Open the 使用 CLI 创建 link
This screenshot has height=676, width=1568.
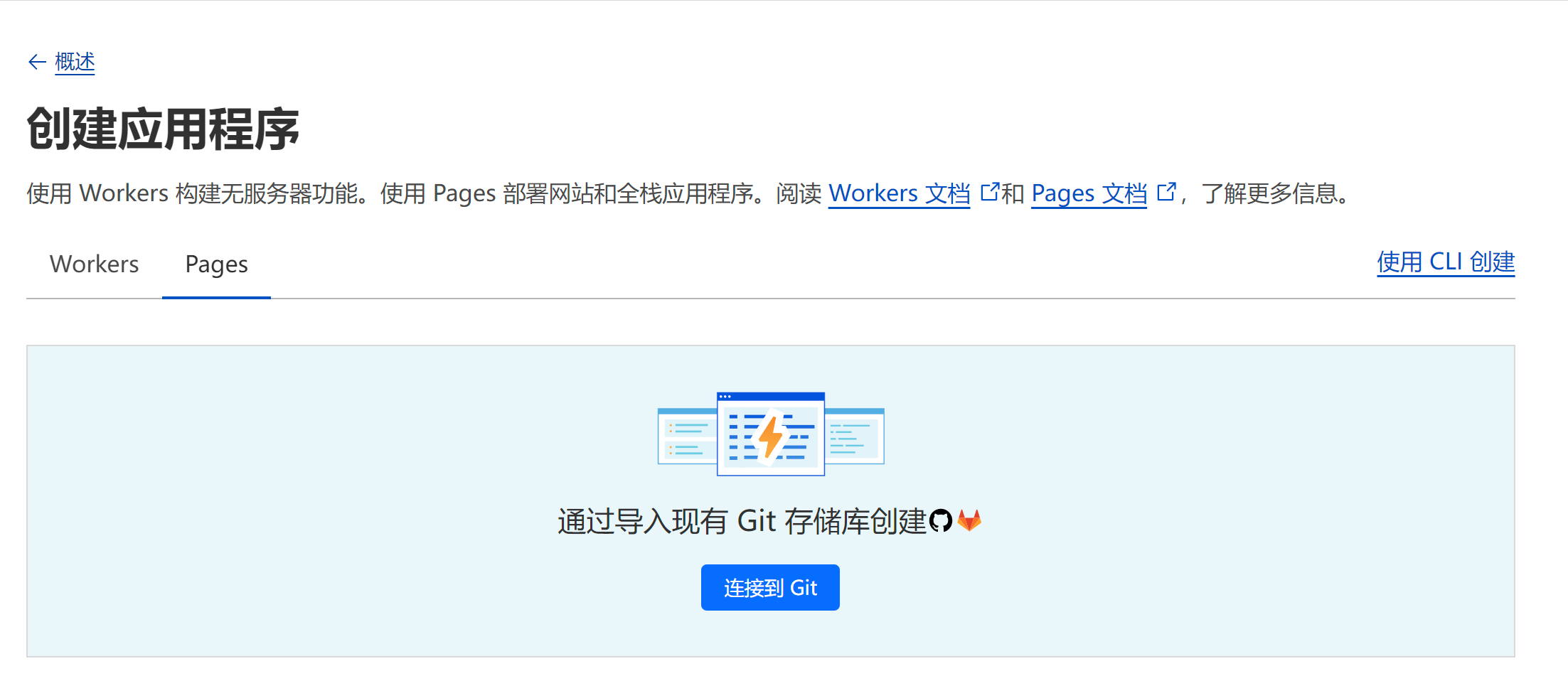pyautogui.click(x=1446, y=262)
